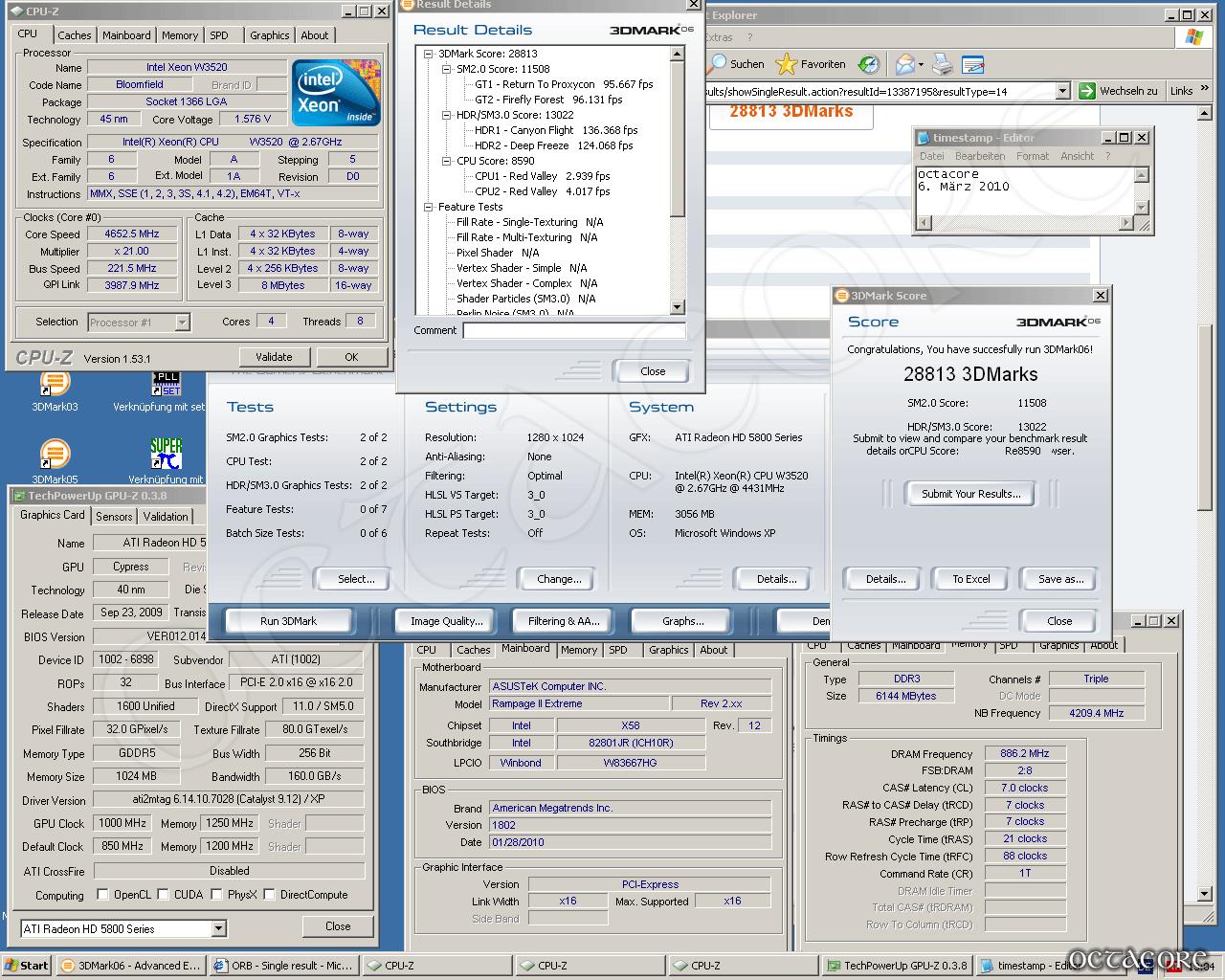Switch to SPD tab in top CPU-Z window
This screenshot has width=1225, height=980.
point(219,35)
